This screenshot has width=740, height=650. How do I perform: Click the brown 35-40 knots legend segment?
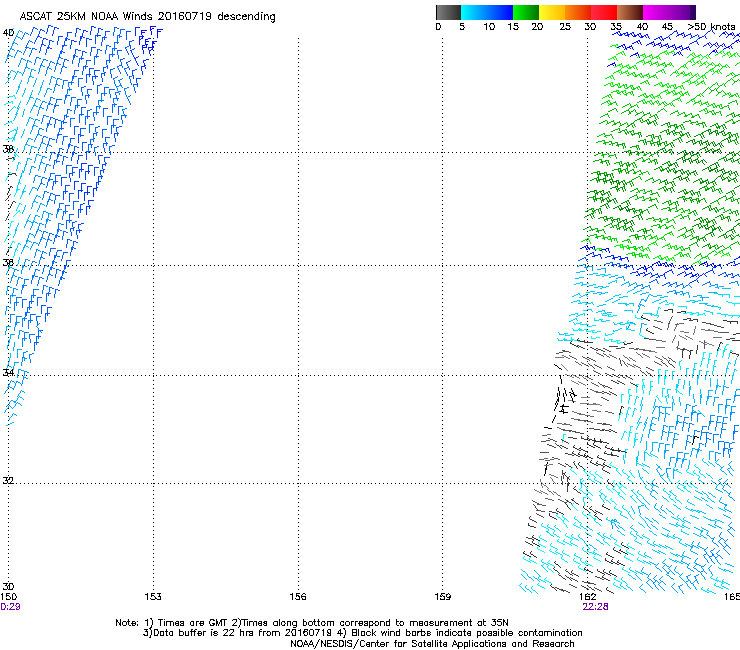click(x=630, y=12)
